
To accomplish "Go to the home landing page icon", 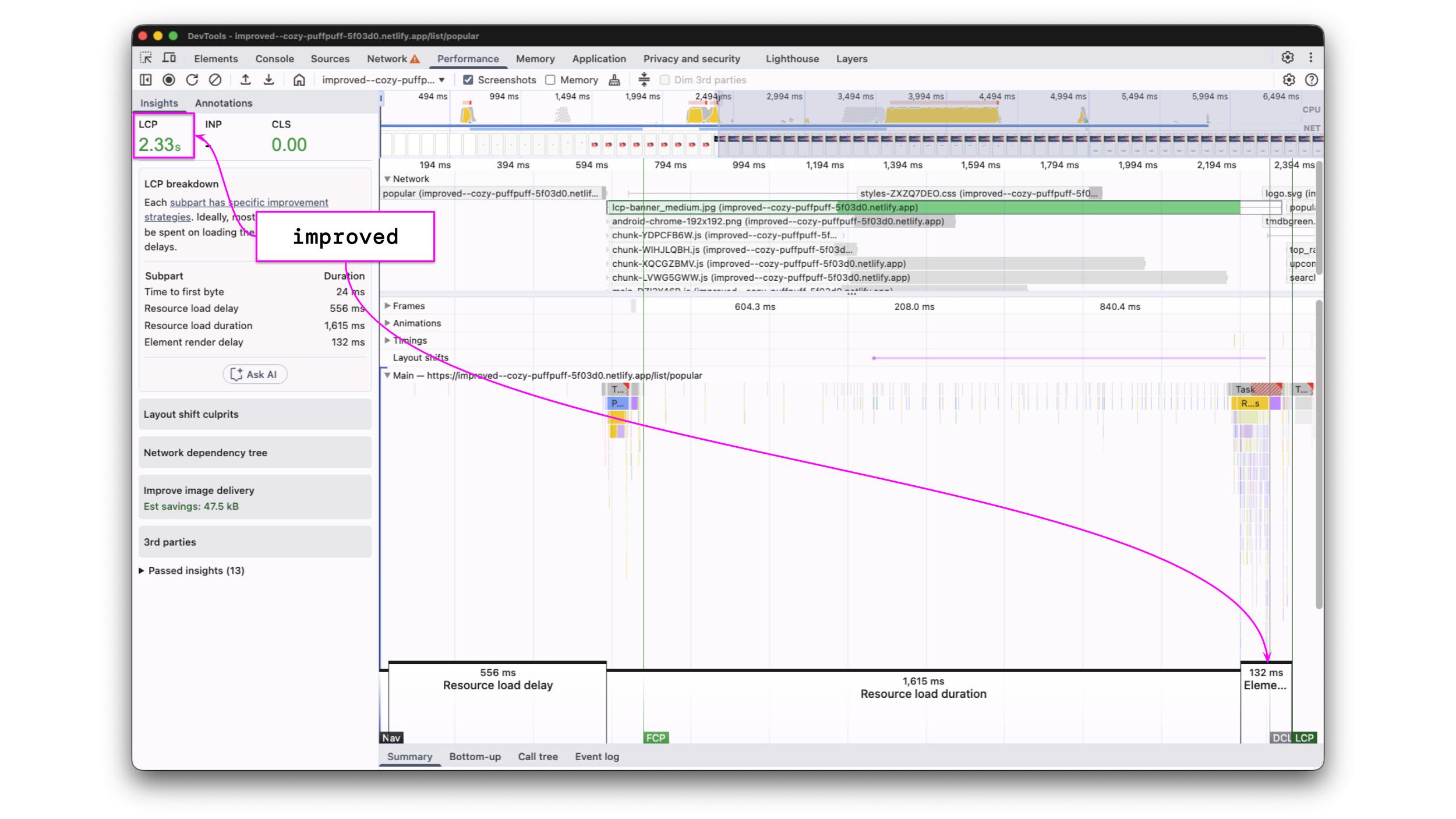I will tap(299, 80).
